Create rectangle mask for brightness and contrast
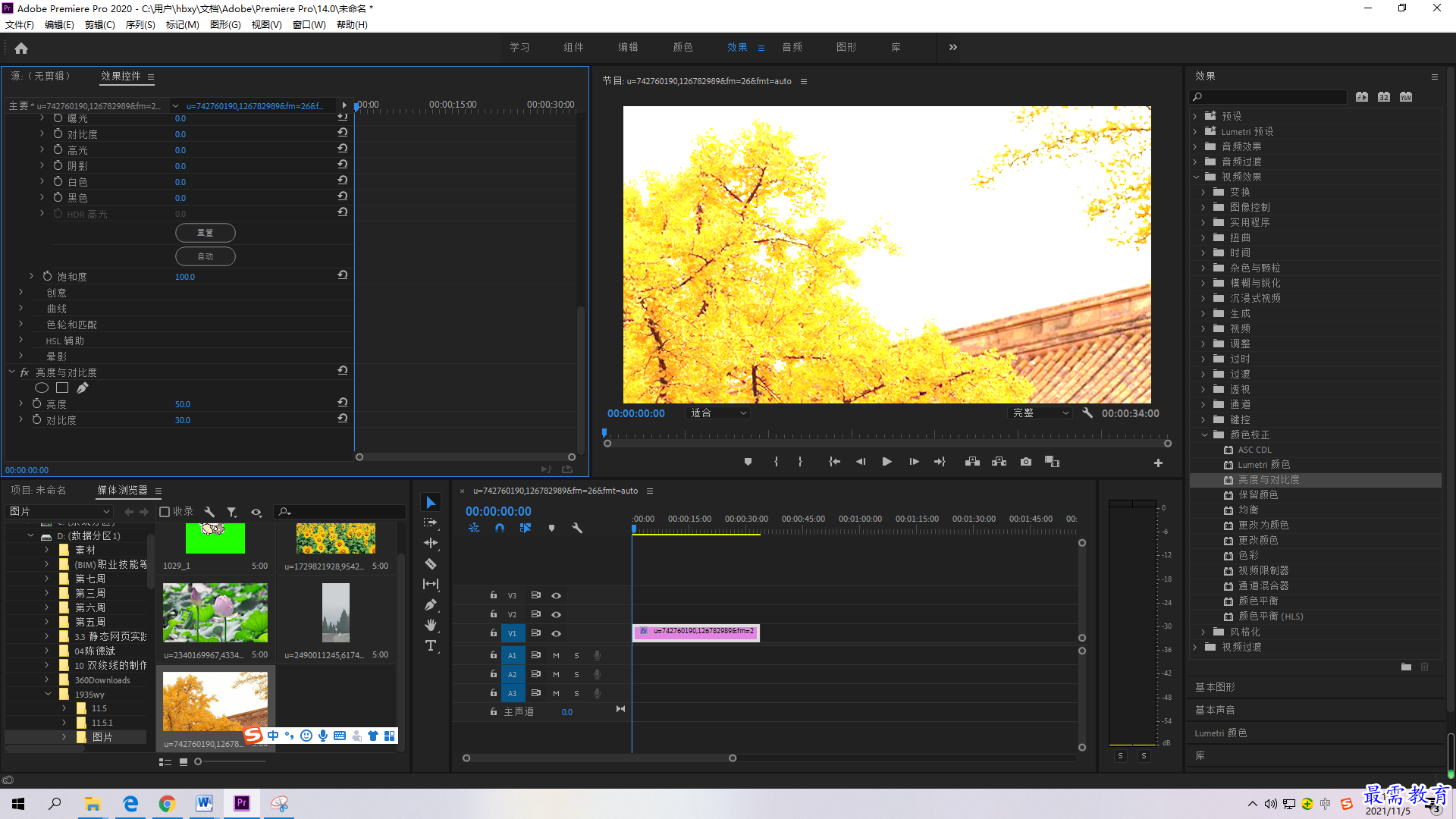 (62, 388)
